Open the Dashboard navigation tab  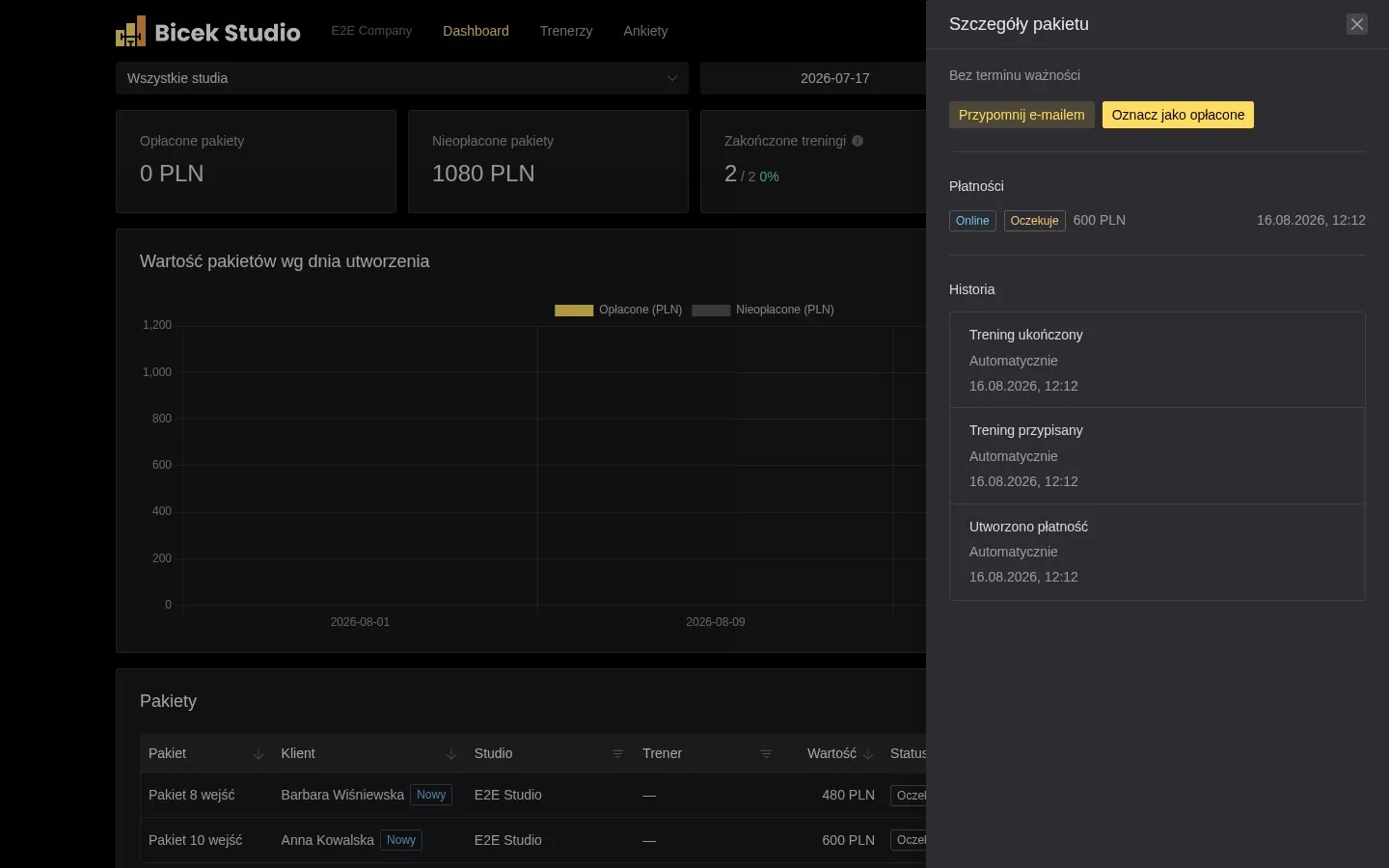pos(476,31)
